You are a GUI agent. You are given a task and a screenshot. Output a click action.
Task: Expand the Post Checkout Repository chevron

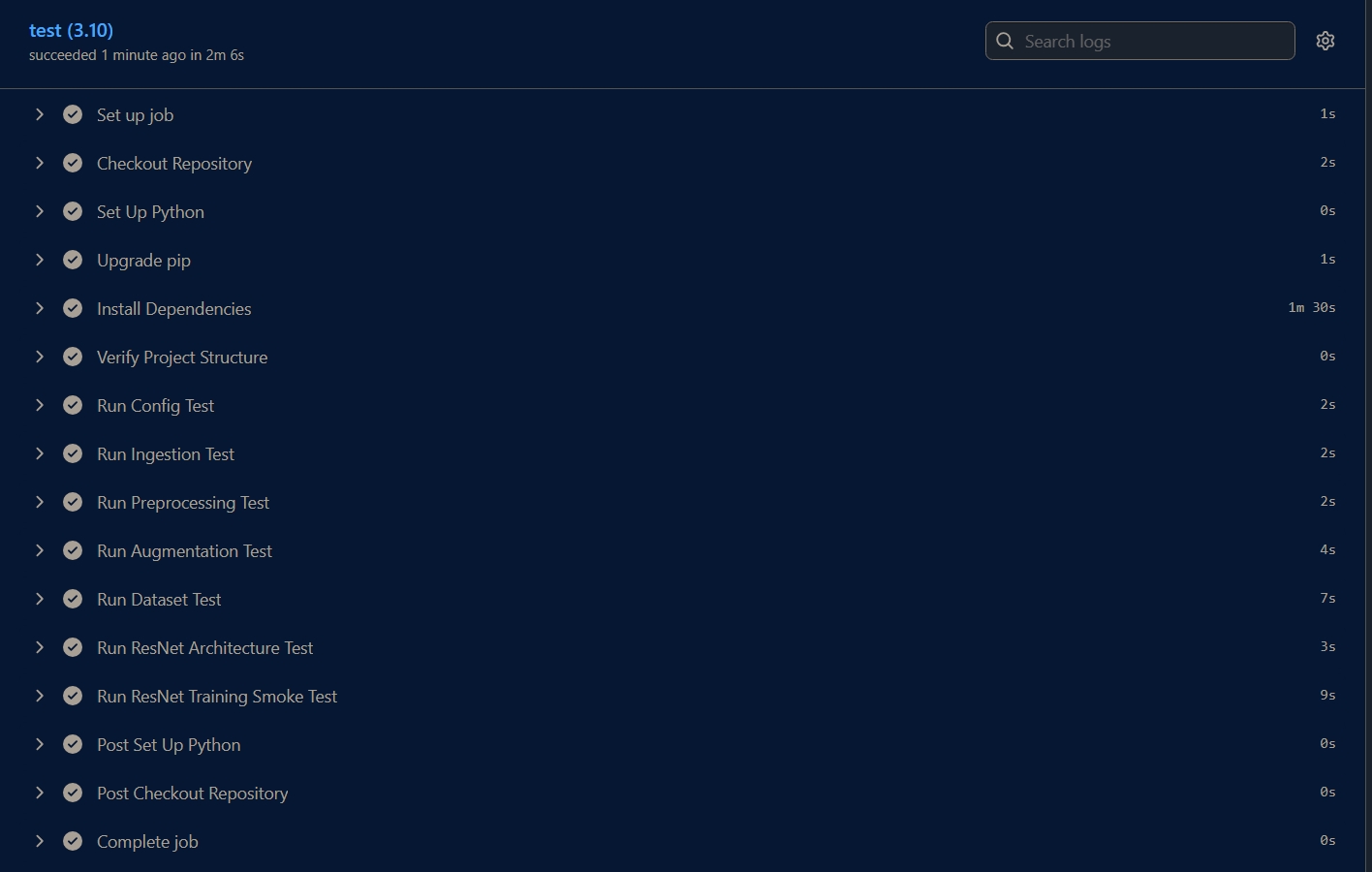[40, 793]
